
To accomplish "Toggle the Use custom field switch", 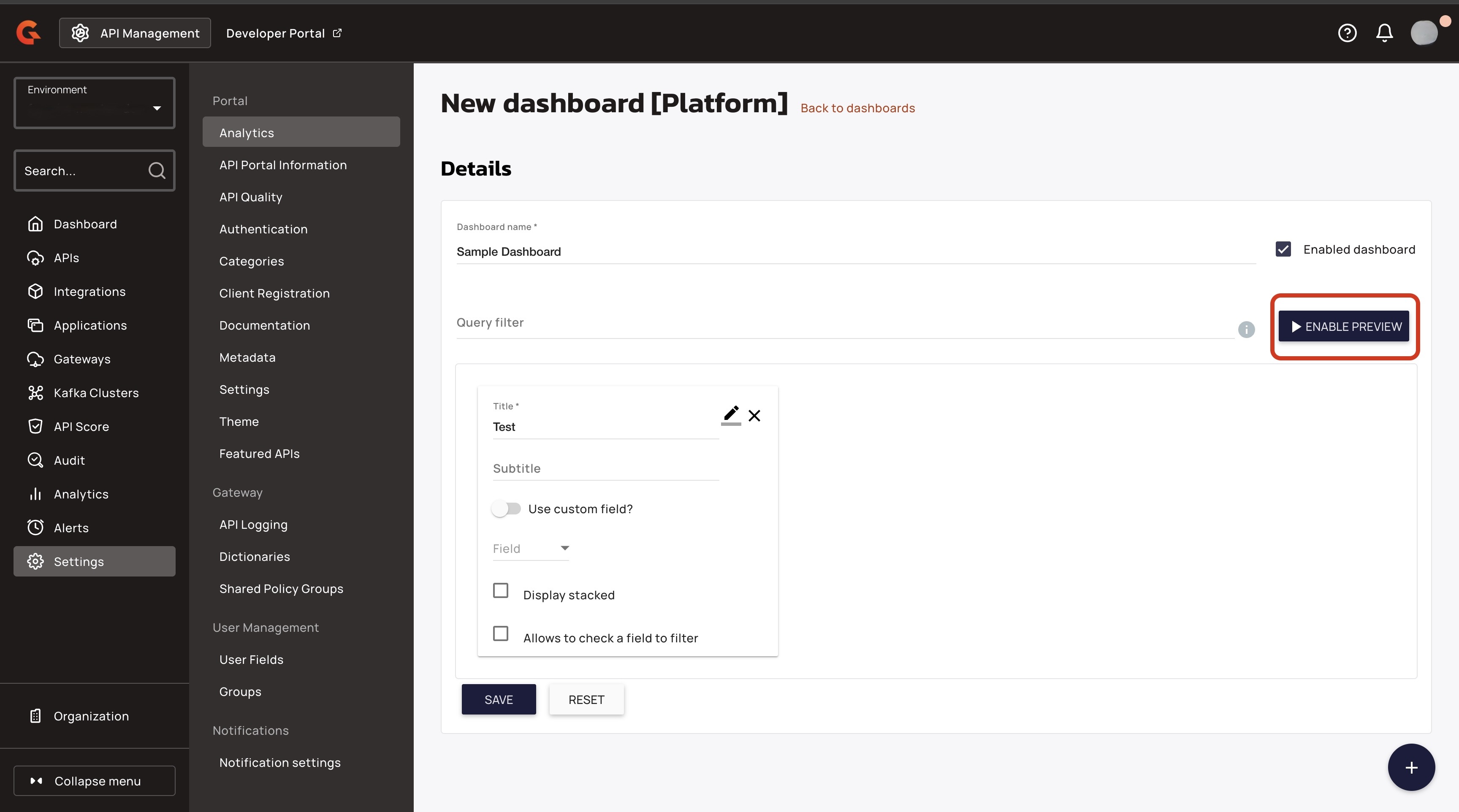I will [506, 509].
